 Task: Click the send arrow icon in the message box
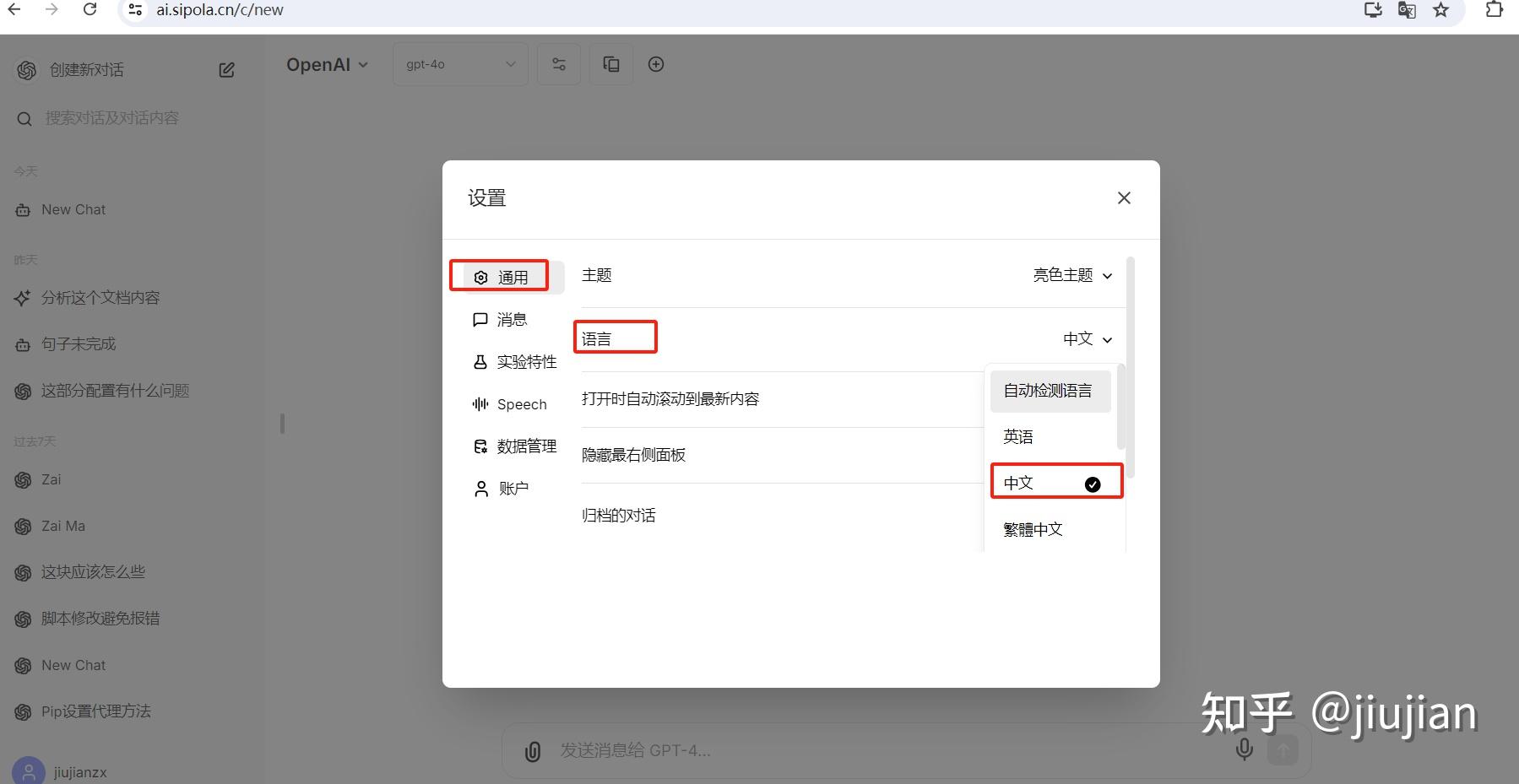pos(1283,749)
